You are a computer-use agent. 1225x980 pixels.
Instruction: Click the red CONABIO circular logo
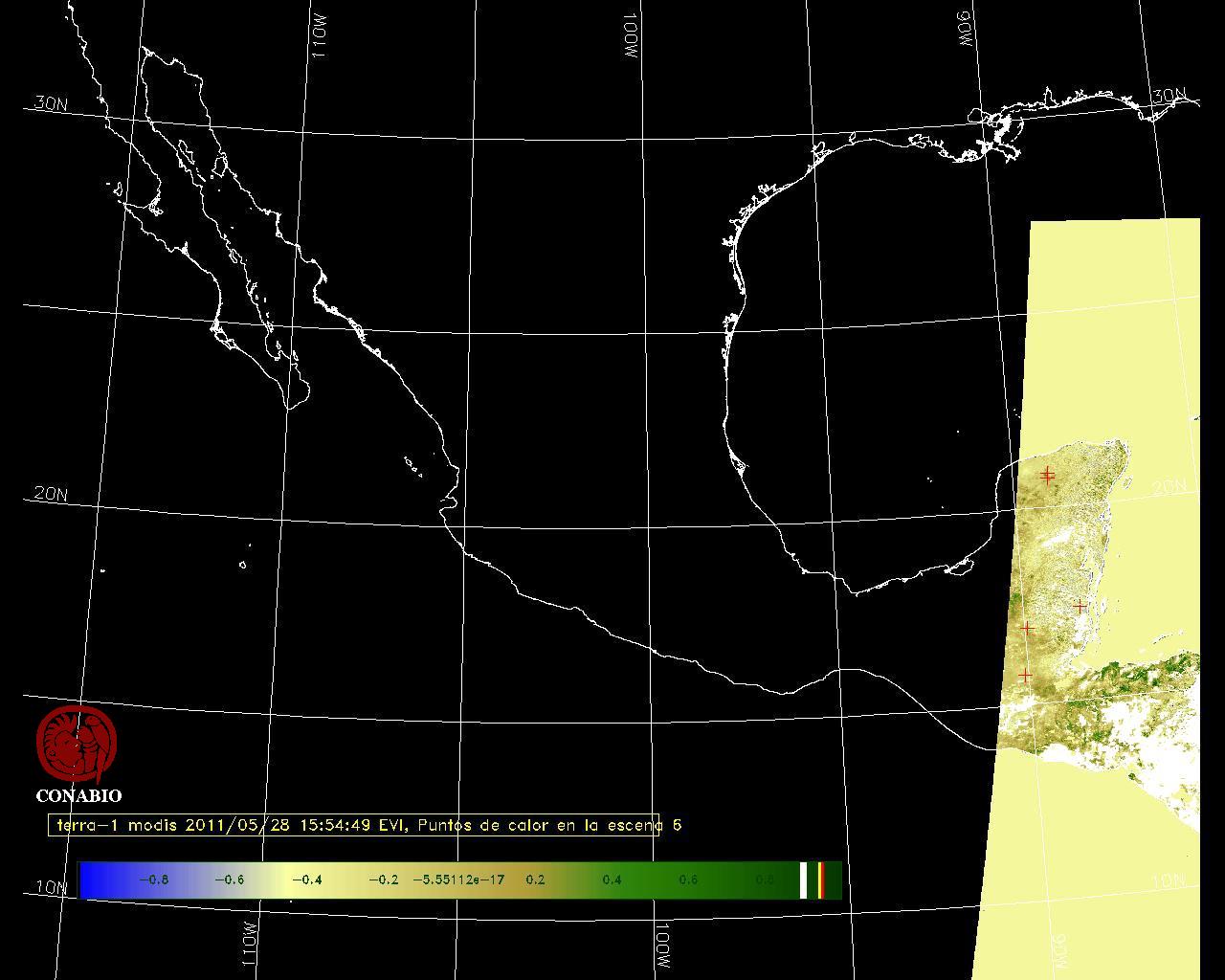(x=77, y=745)
